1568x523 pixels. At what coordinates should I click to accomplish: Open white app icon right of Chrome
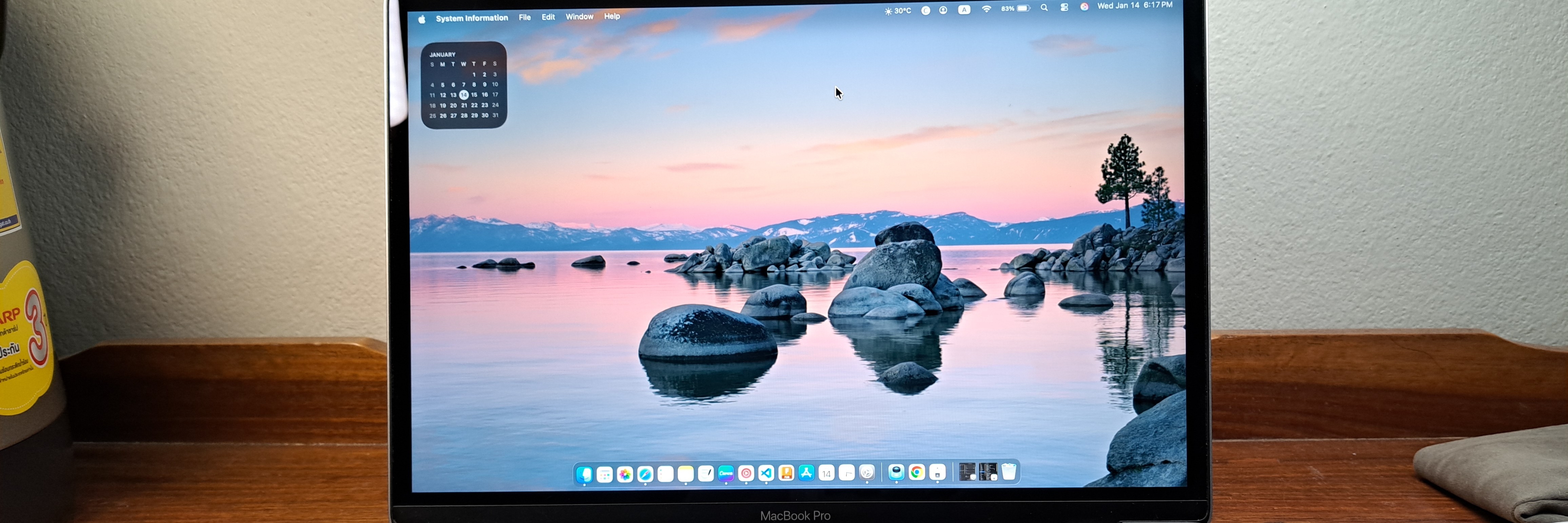click(x=937, y=473)
